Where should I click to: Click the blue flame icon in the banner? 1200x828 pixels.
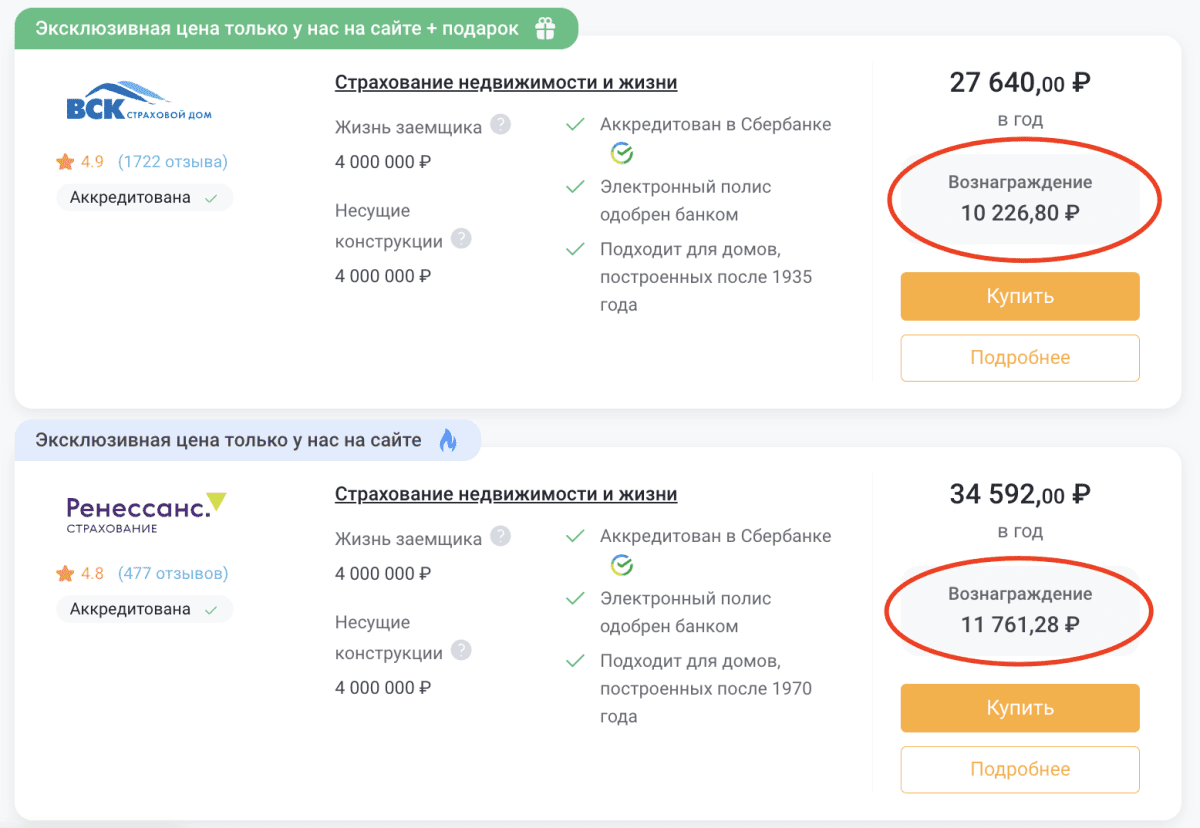(x=448, y=440)
